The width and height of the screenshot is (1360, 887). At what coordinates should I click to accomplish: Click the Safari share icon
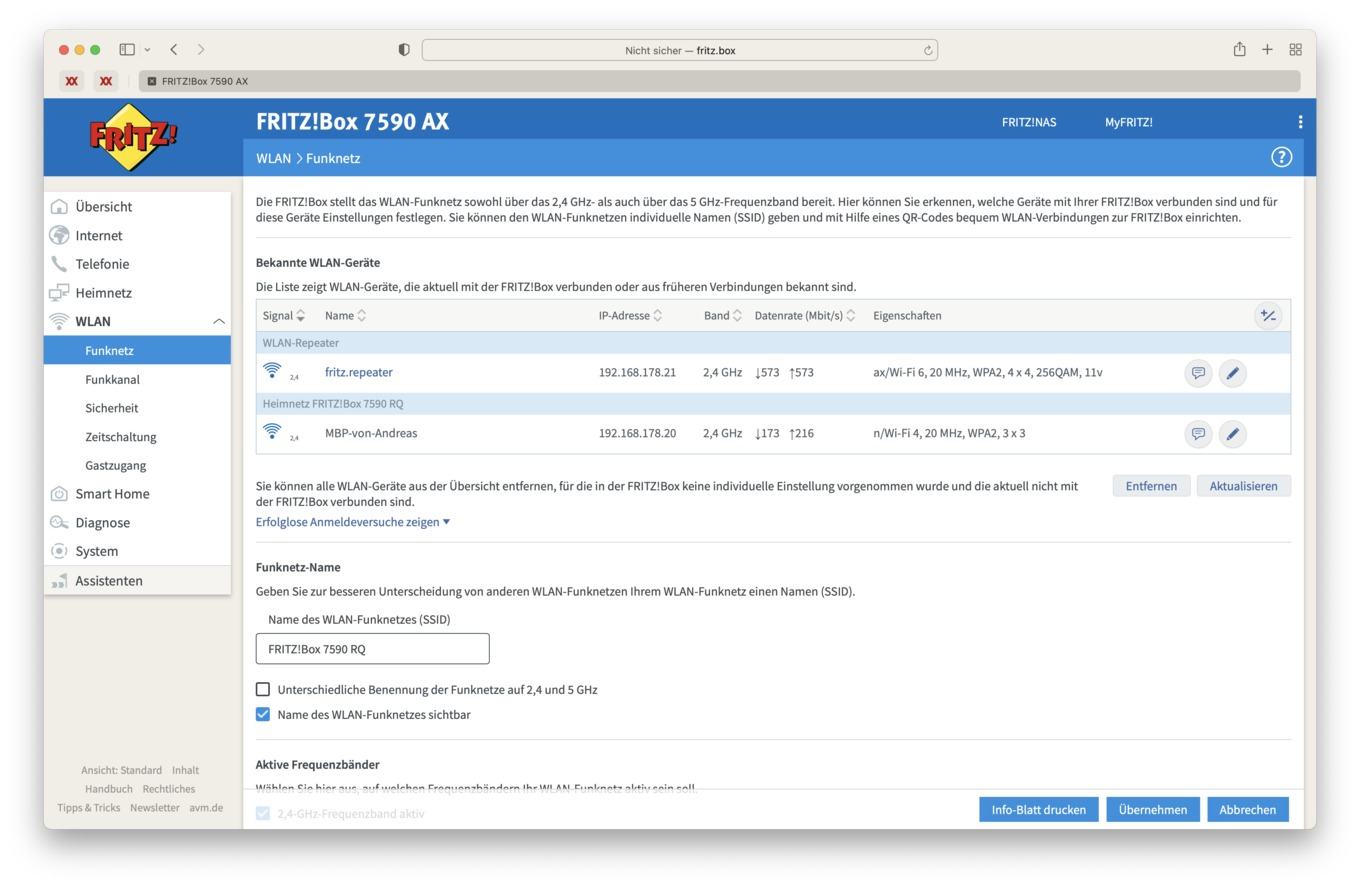1239,49
